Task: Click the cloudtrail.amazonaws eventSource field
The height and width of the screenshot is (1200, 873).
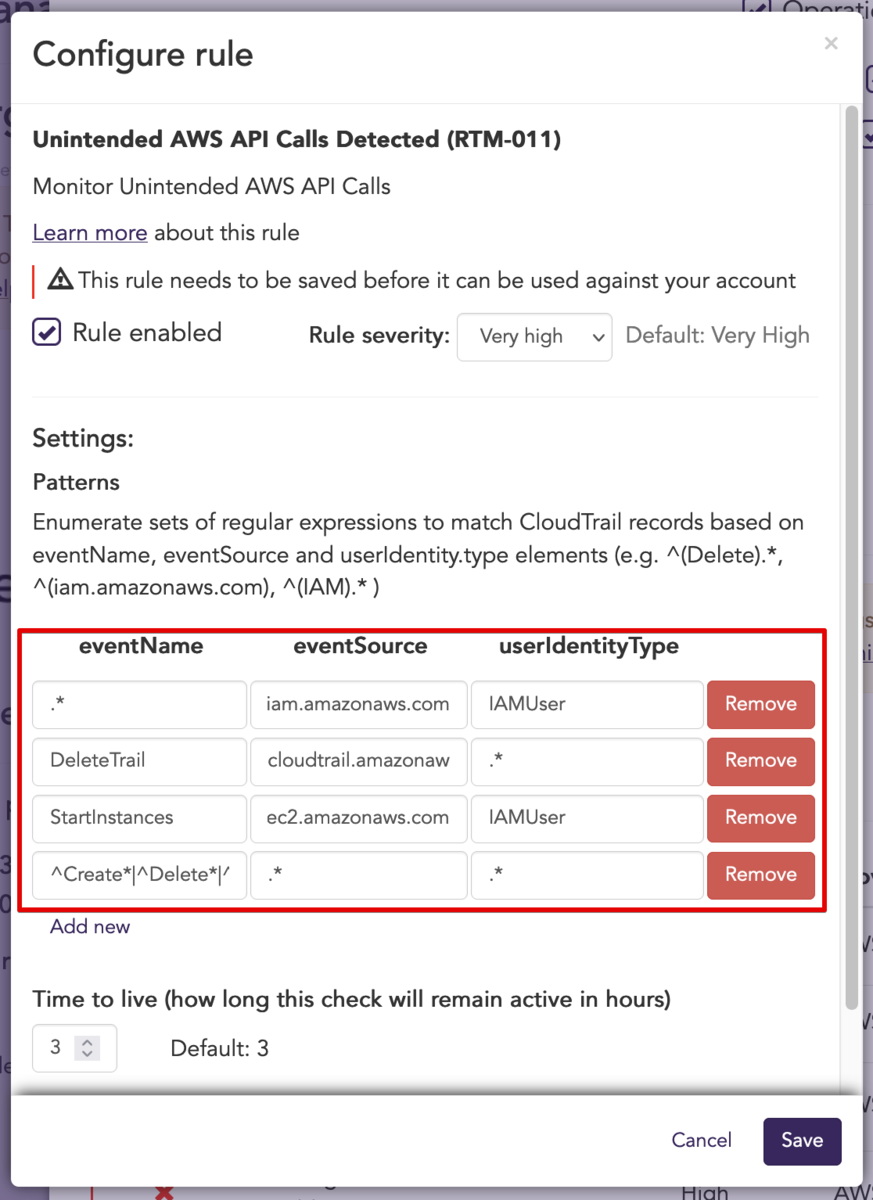Action: [358, 761]
